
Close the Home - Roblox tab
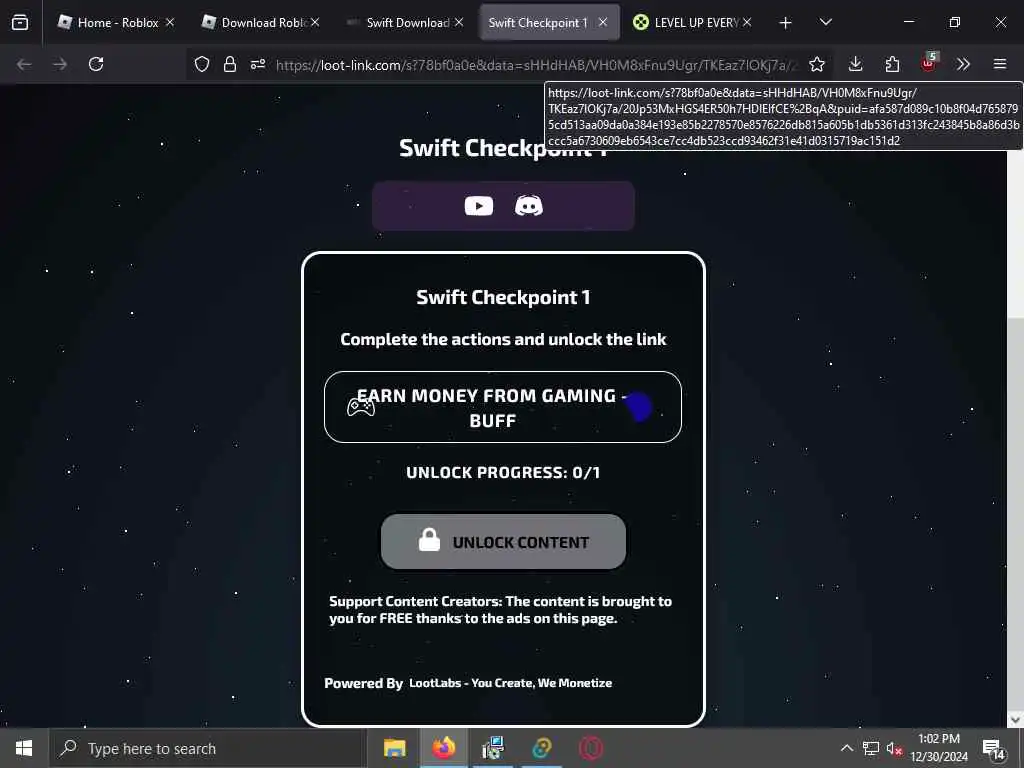pyautogui.click(x=170, y=22)
